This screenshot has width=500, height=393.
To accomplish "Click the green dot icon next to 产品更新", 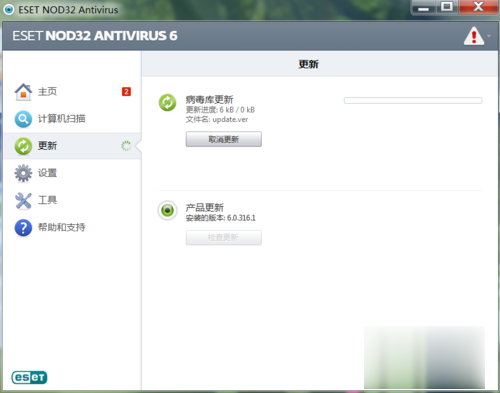I will 167,210.
